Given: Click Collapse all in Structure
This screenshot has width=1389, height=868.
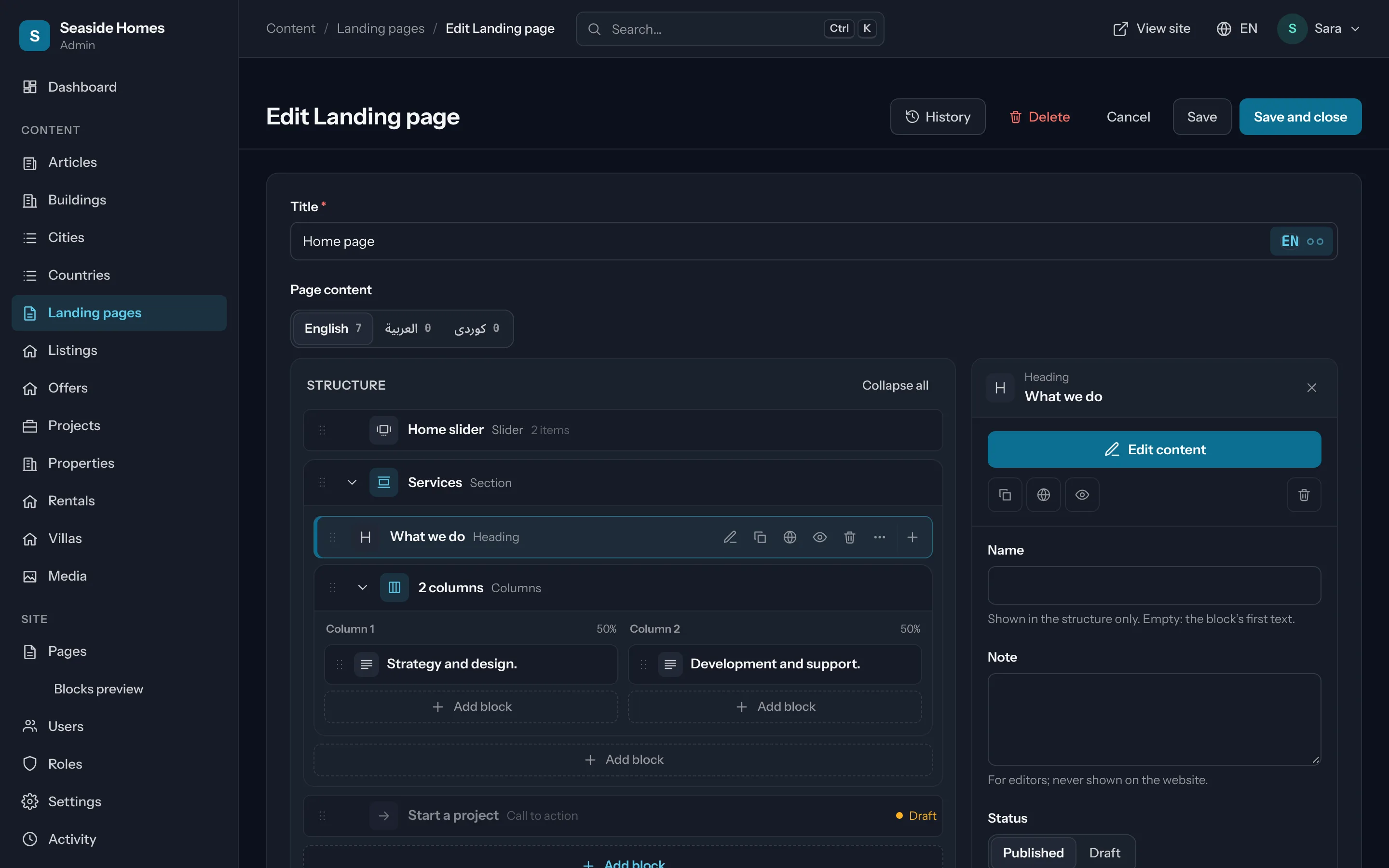Looking at the screenshot, I should pyautogui.click(x=895, y=385).
